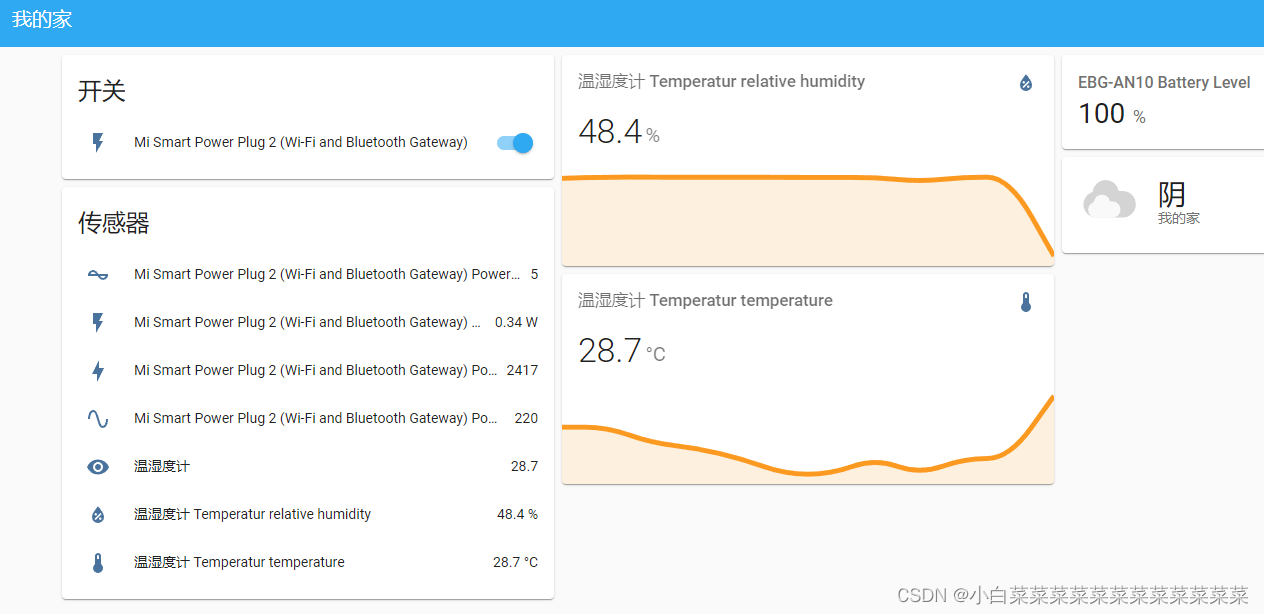Image resolution: width=1264 pixels, height=614 pixels.
Task: Open the 我的家 dashboard title
Action: pos(42,20)
